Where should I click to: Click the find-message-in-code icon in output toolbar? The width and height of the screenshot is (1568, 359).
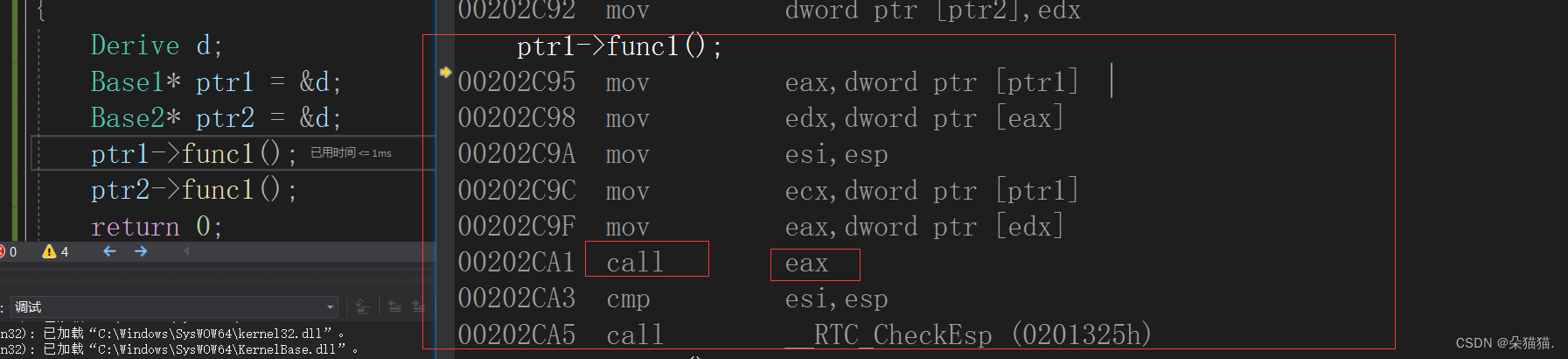coord(361,306)
